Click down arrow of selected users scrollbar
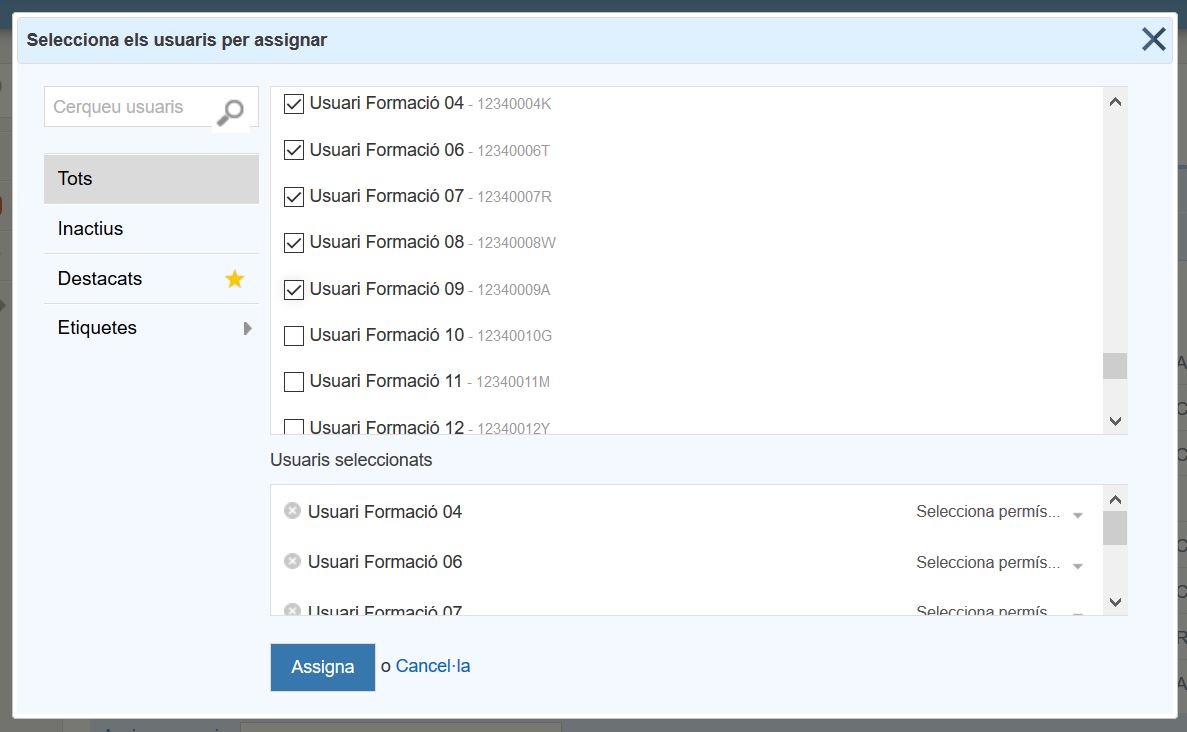Viewport: 1187px width, 732px height. click(1115, 602)
